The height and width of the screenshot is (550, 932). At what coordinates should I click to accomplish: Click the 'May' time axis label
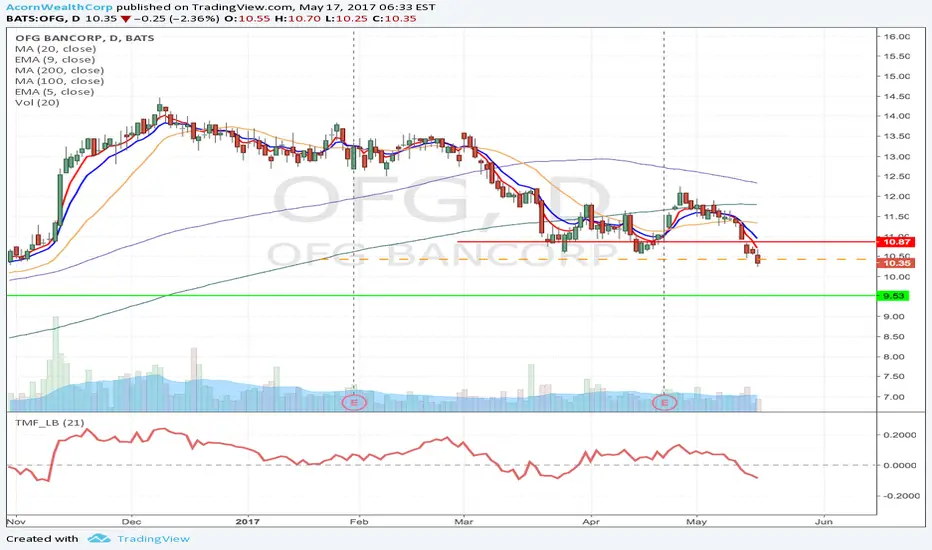[697, 521]
